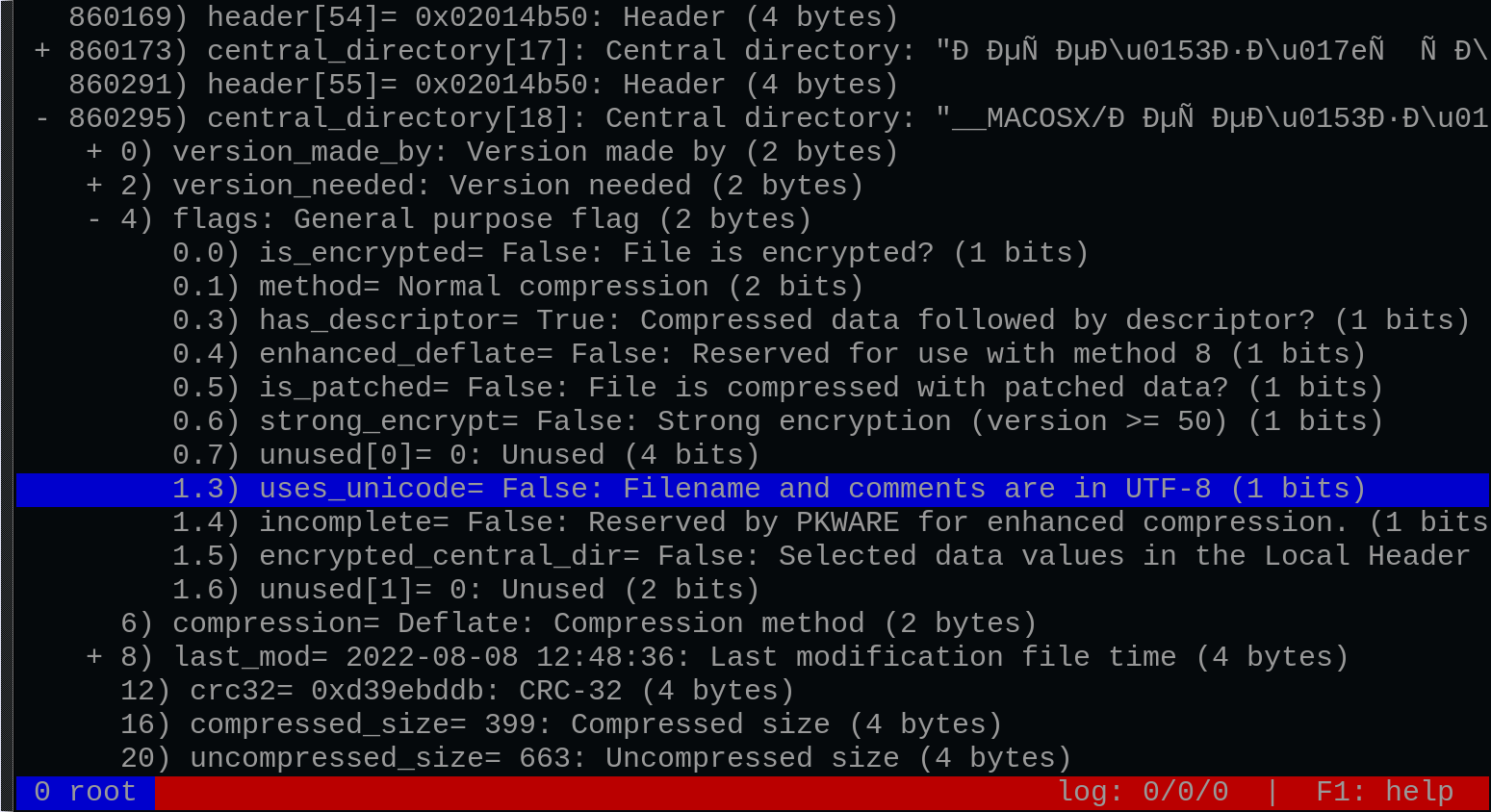
Task: Select crc32 0xd39ebddb field
Action: (x=753, y=691)
